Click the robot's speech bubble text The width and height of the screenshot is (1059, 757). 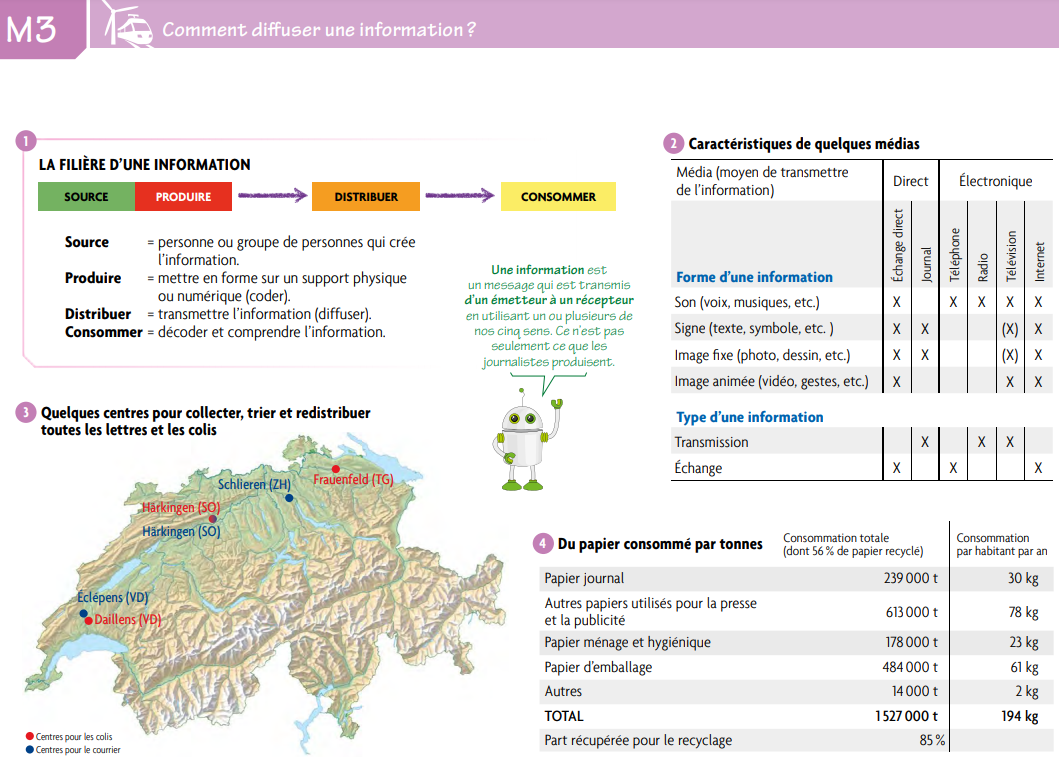tap(549, 316)
